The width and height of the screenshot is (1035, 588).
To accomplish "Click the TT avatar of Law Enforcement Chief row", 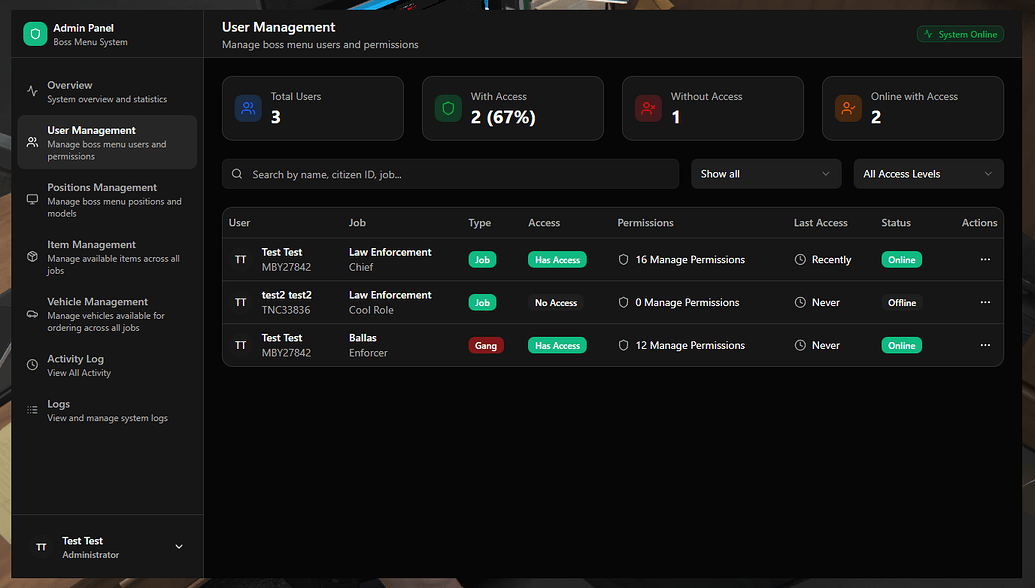I will click(x=241, y=259).
